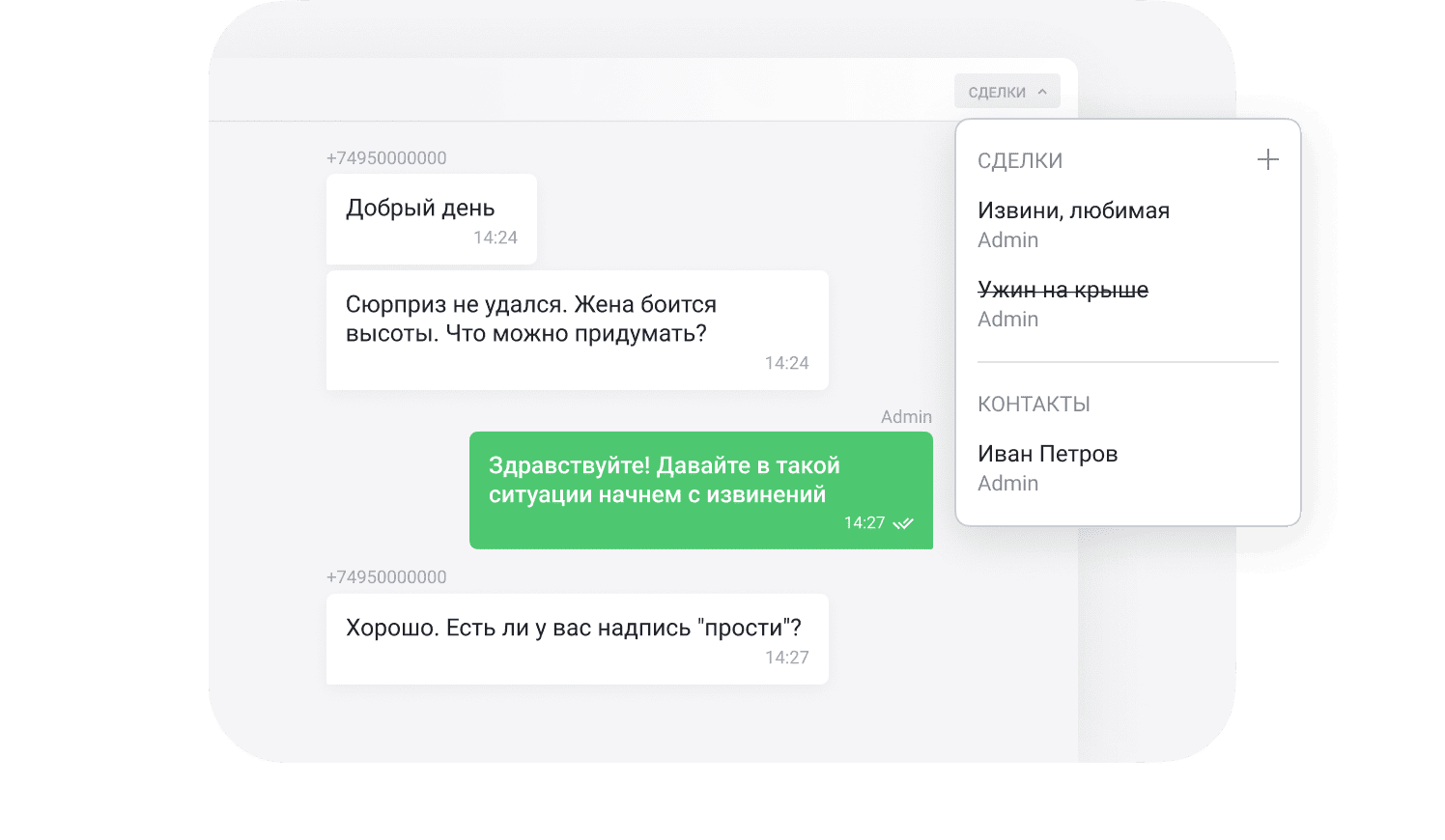Click the 14:27 timestamp in the green message

click(x=864, y=523)
